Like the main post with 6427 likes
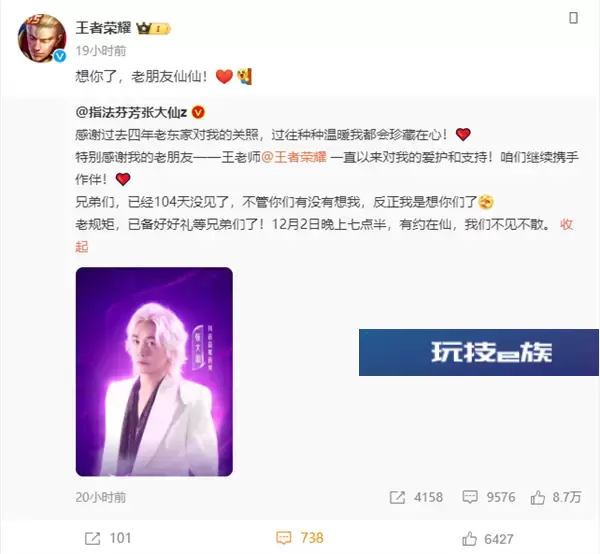Viewport: 600px width, 554px height. click(488, 539)
